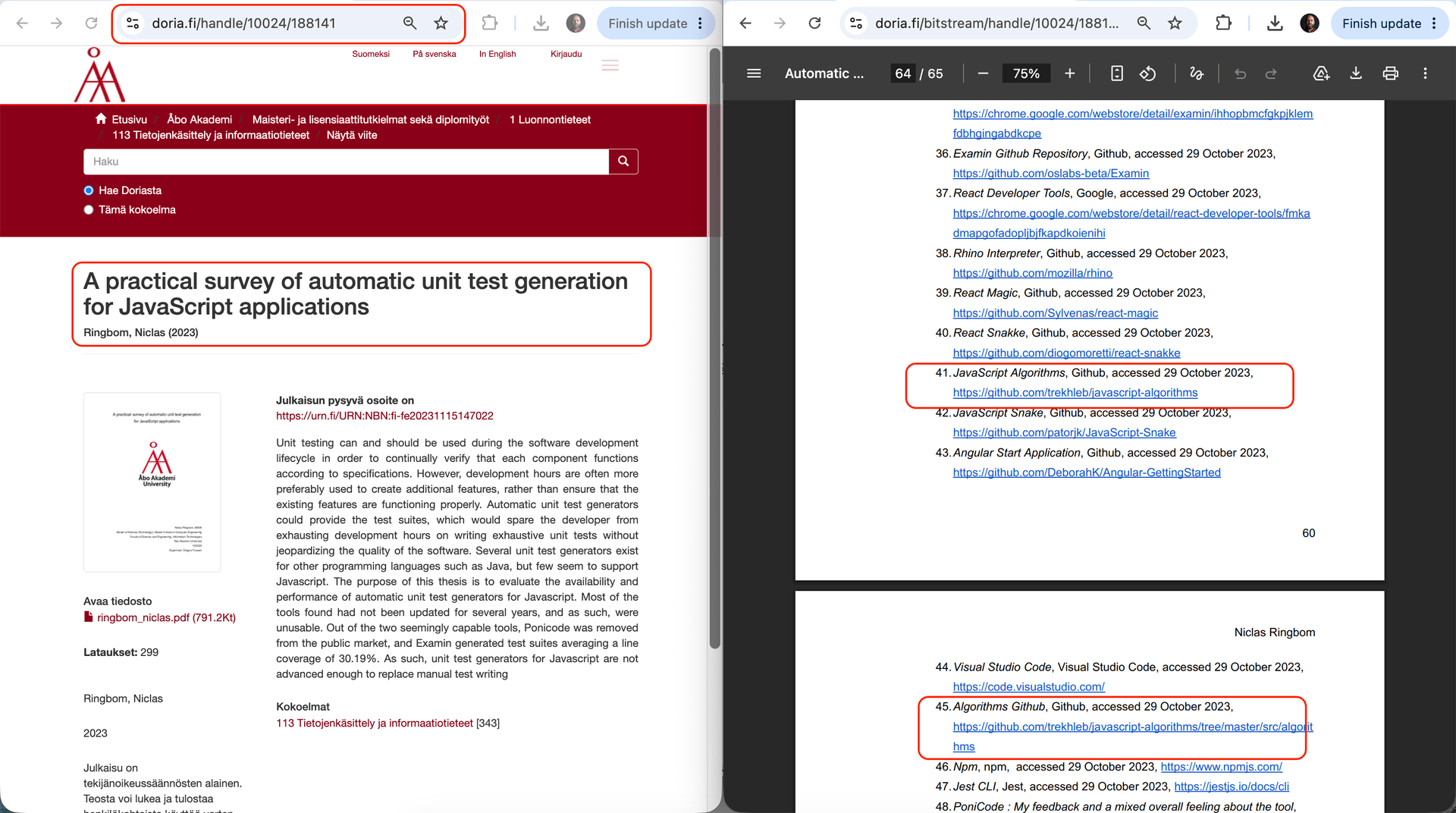This screenshot has height=813, width=1456.
Task: Open Åbo Akademi breadcrumb
Action: (x=199, y=119)
